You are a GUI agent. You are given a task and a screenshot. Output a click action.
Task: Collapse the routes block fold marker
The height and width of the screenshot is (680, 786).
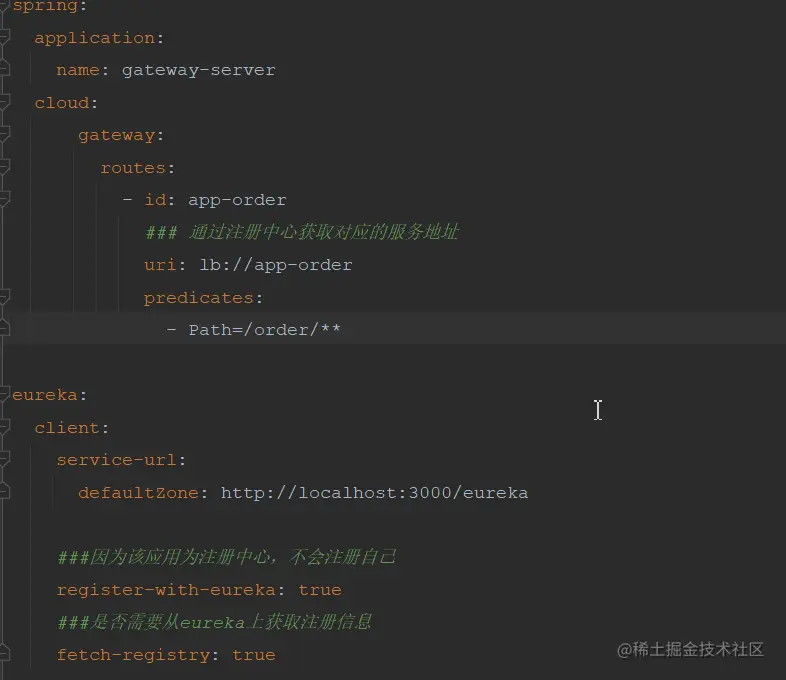5,167
